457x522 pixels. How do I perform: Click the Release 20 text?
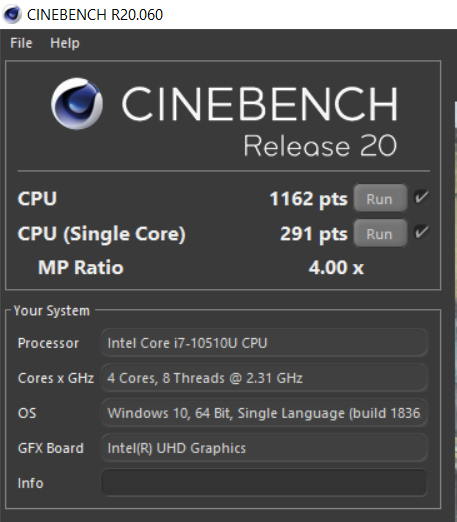[320, 146]
